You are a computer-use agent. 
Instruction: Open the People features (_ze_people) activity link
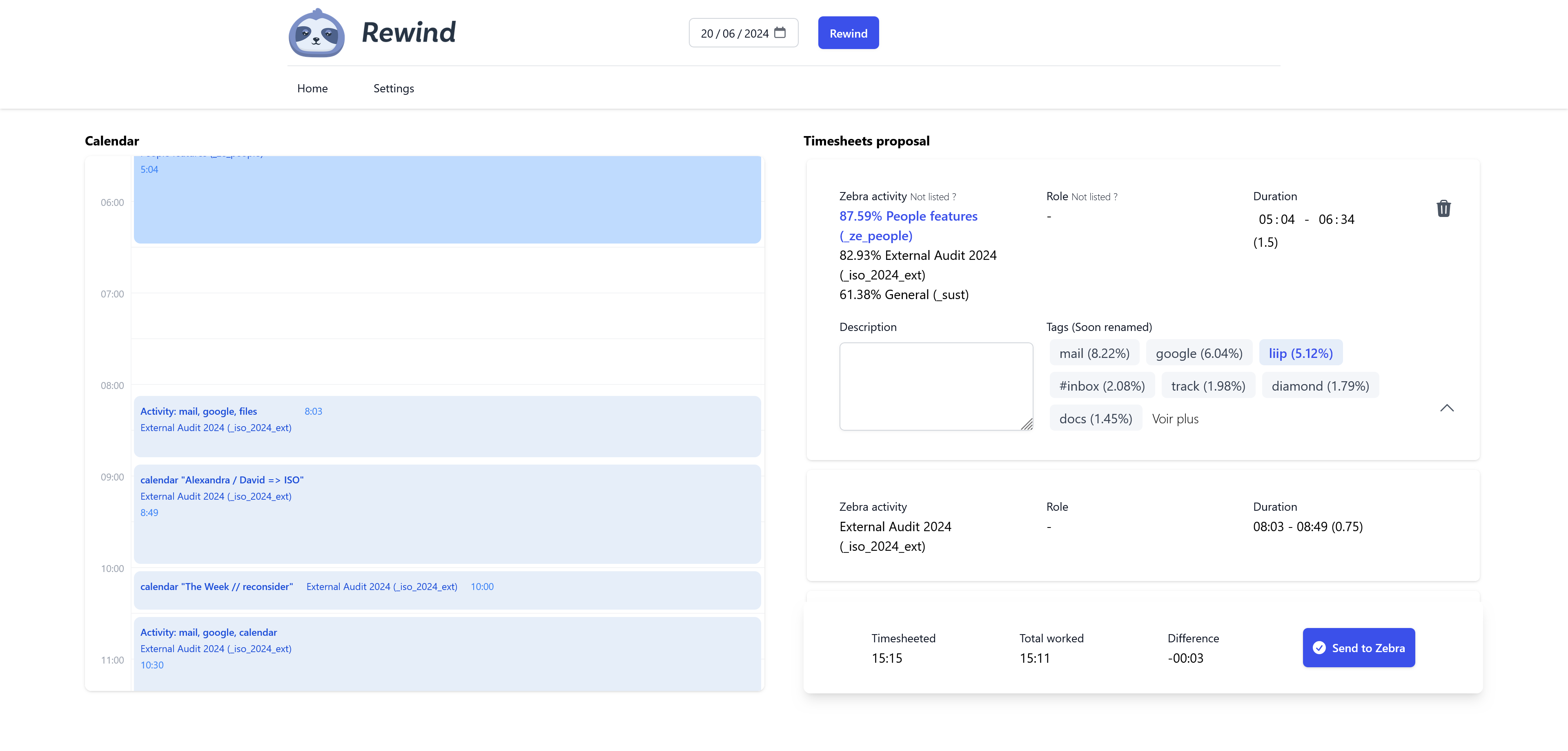click(908, 226)
